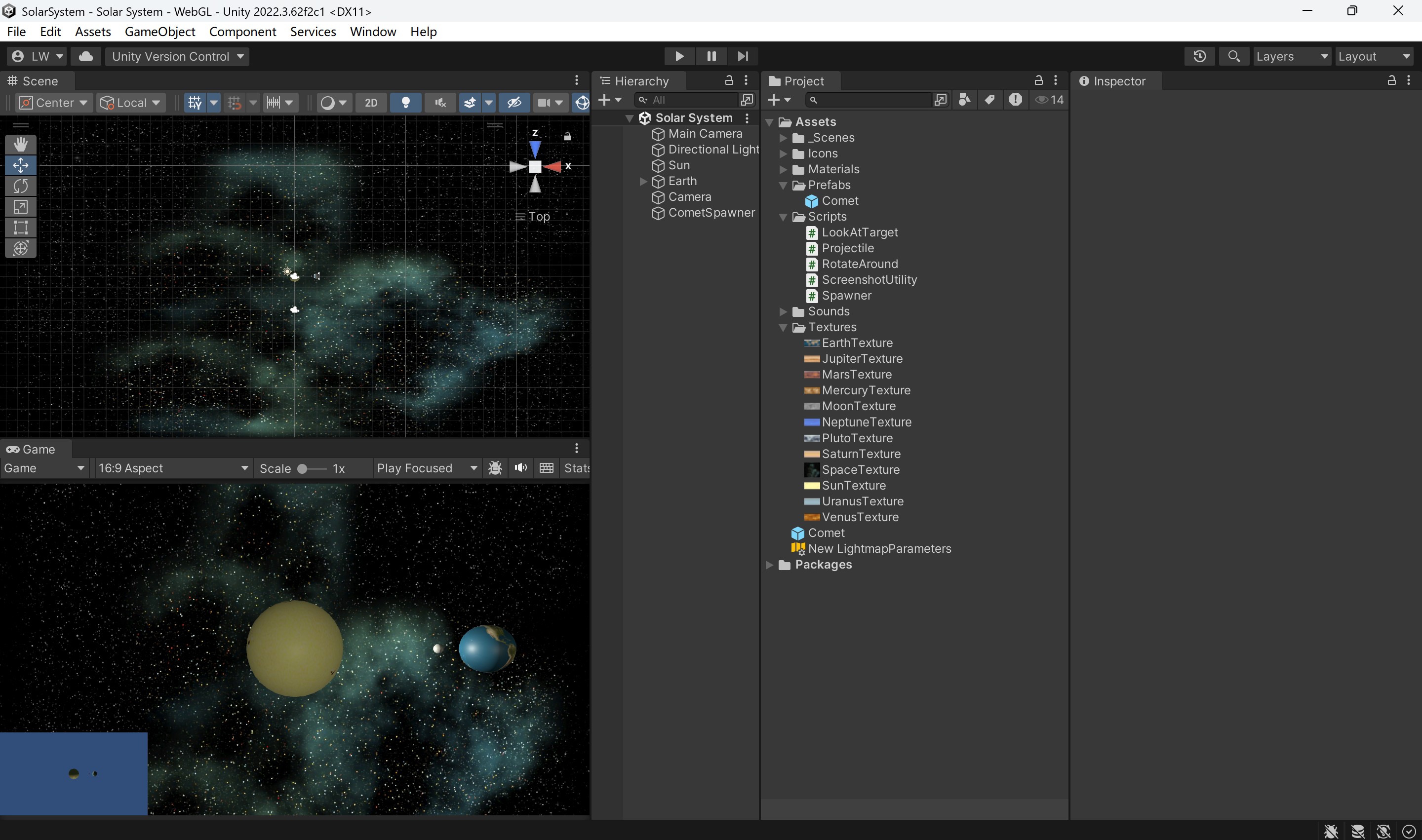Expand the Earth object in Hierarchy
Viewport: 1422px width, 840px height.
[643, 181]
